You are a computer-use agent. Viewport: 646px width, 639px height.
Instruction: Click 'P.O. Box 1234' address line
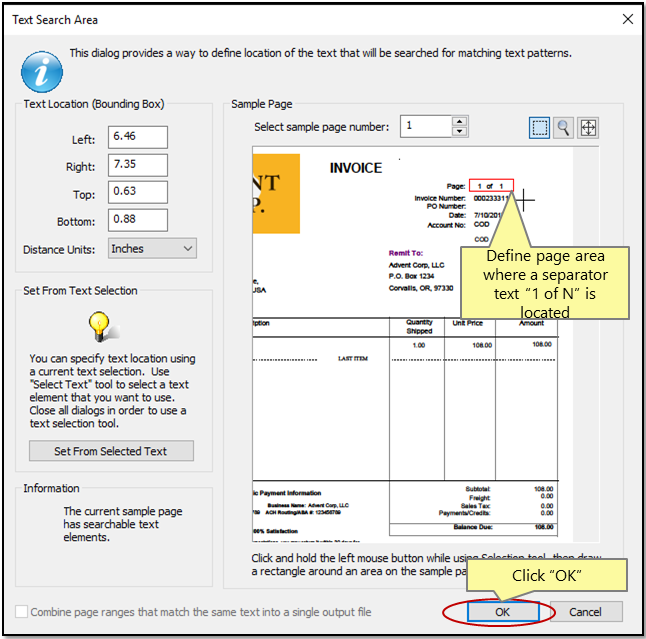(x=411, y=276)
